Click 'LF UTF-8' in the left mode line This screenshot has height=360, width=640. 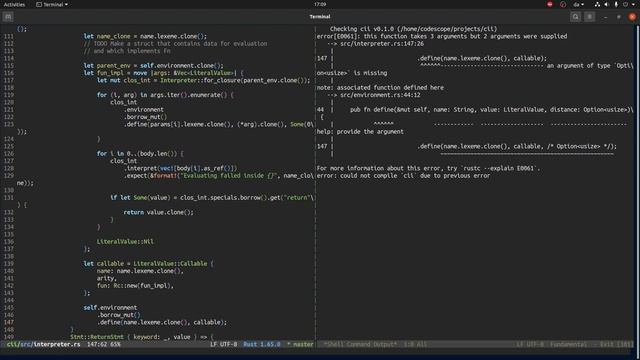[223, 344]
